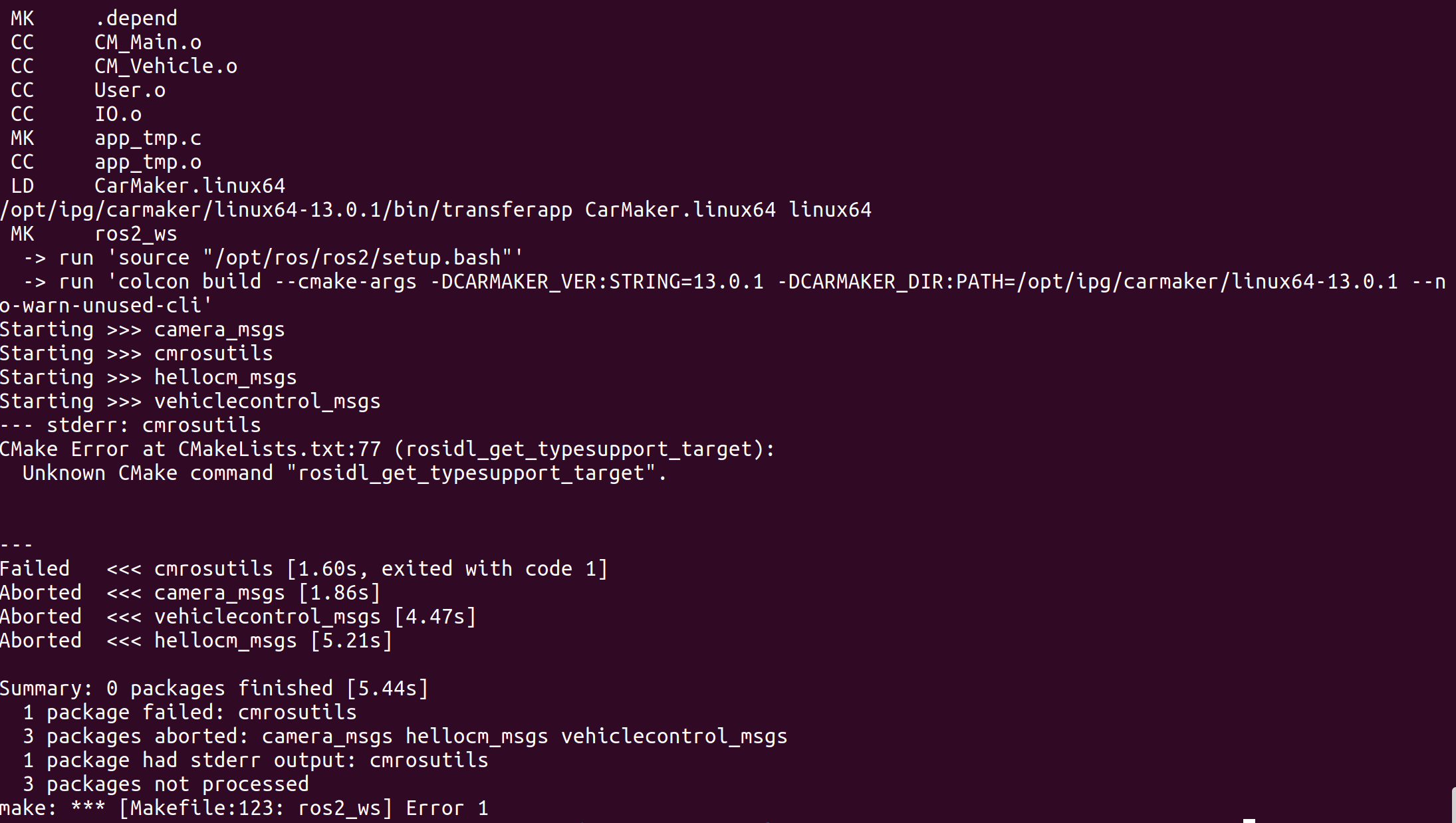Click the terminal scrollbar thumb at bottom right

(x=1453, y=805)
